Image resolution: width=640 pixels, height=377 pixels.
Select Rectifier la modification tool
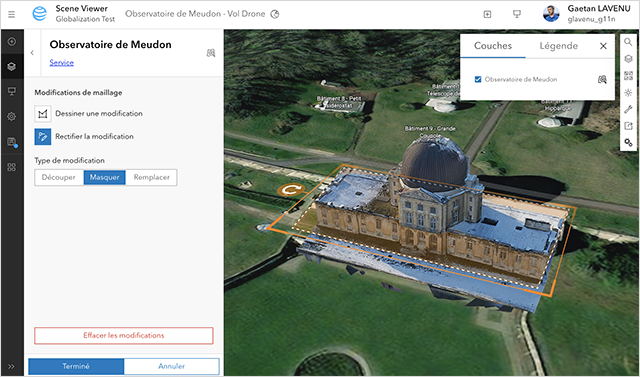tap(42, 137)
